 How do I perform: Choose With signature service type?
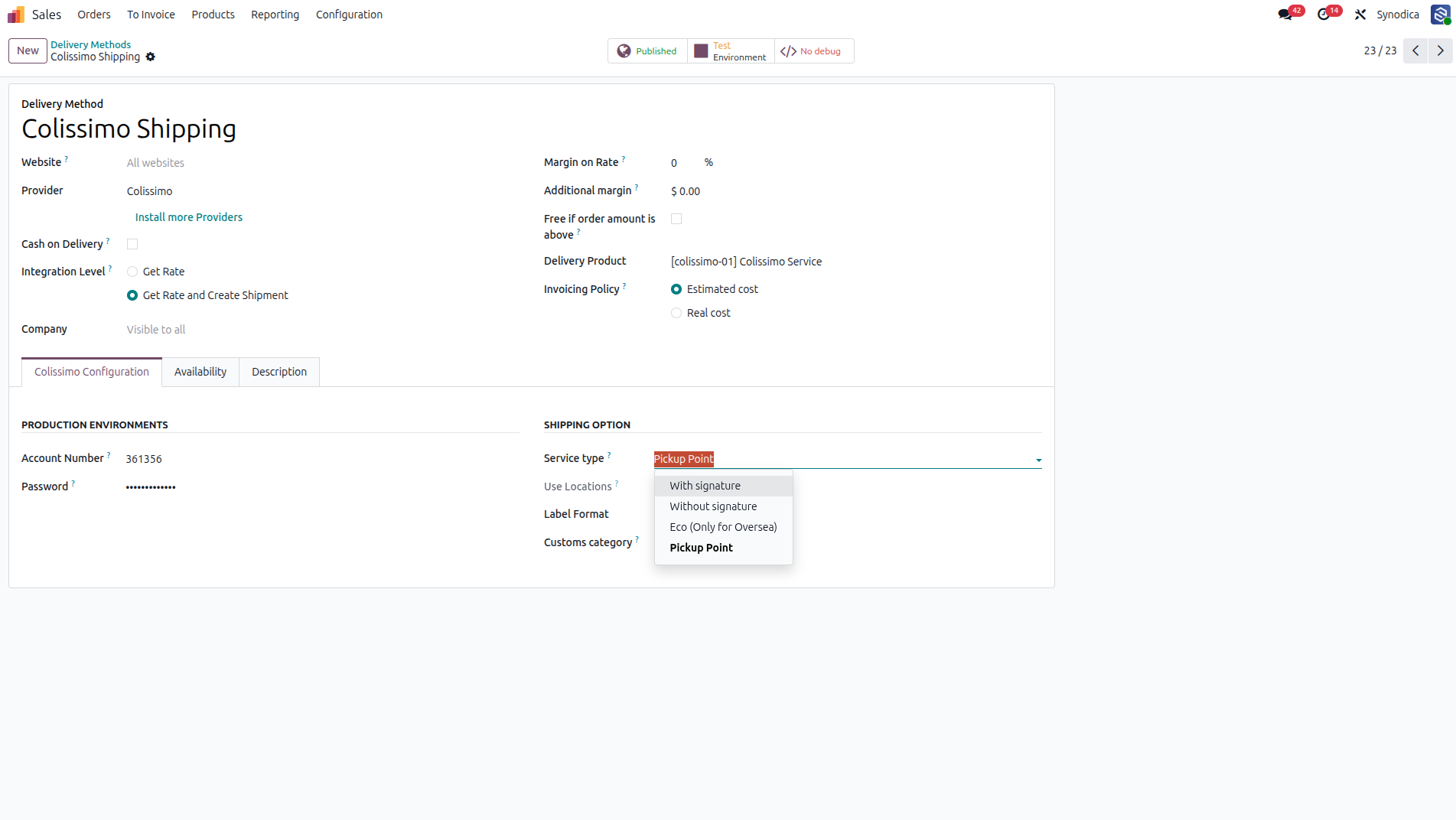coord(723,486)
